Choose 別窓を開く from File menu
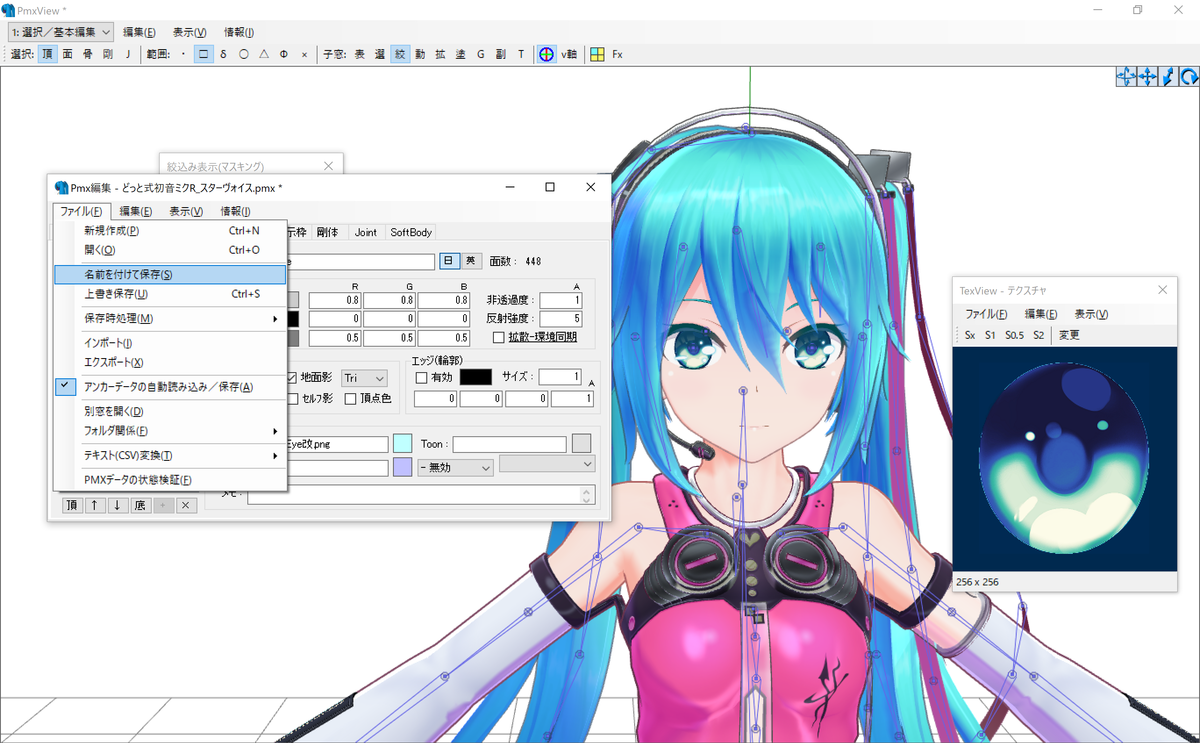This screenshot has height=743, width=1200. [170, 411]
